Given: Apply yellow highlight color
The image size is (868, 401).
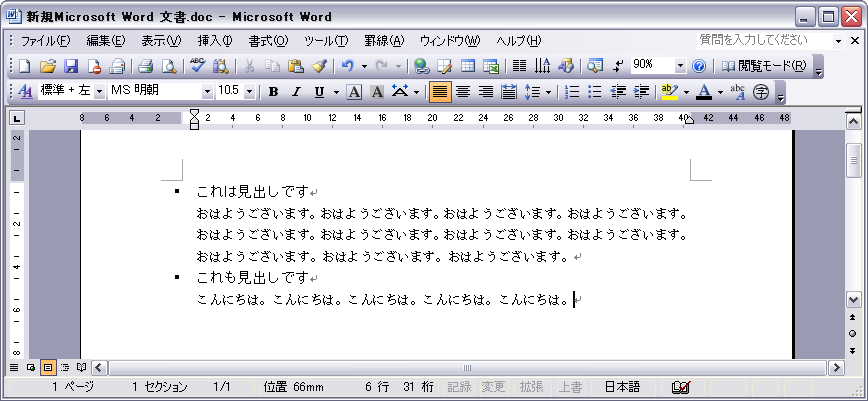Looking at the screenshot, I should pos(670,92).
